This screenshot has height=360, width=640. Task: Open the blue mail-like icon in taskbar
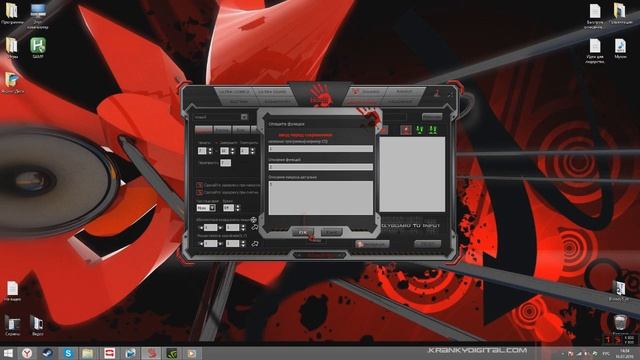(130, 353)
